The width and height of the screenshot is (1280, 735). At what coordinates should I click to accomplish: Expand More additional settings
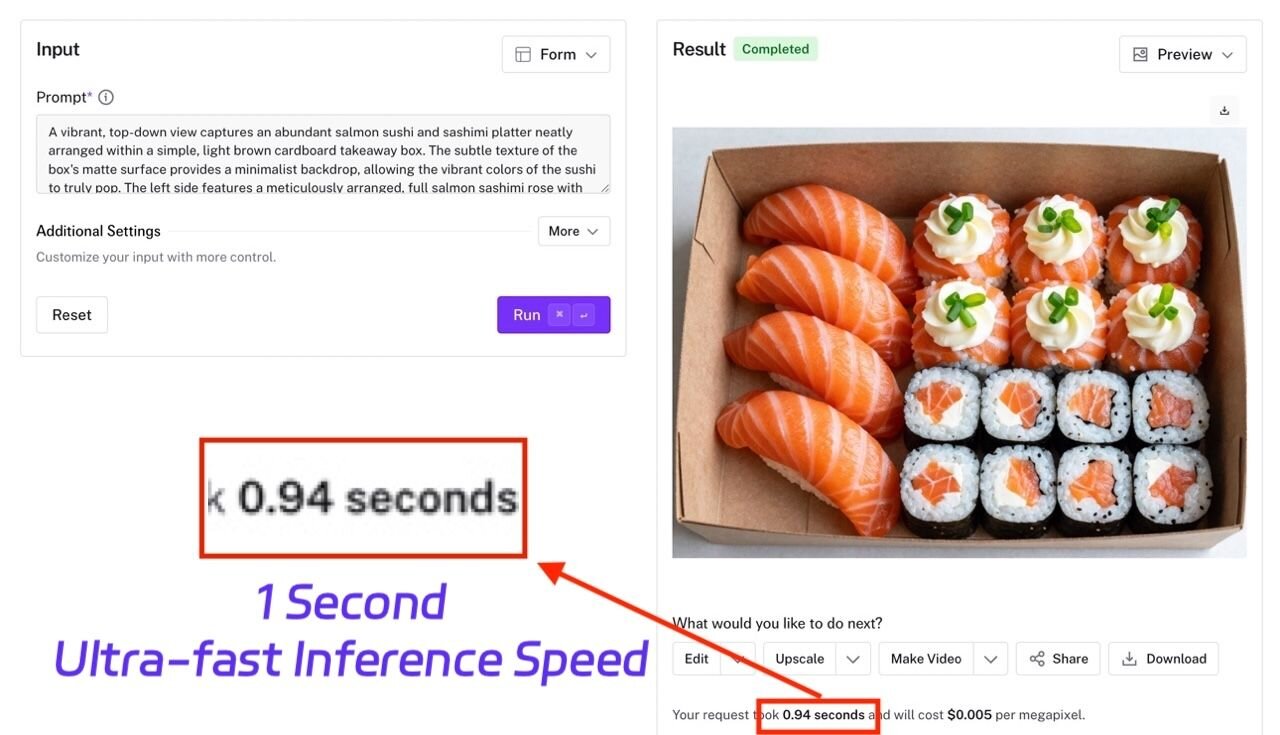574,231
